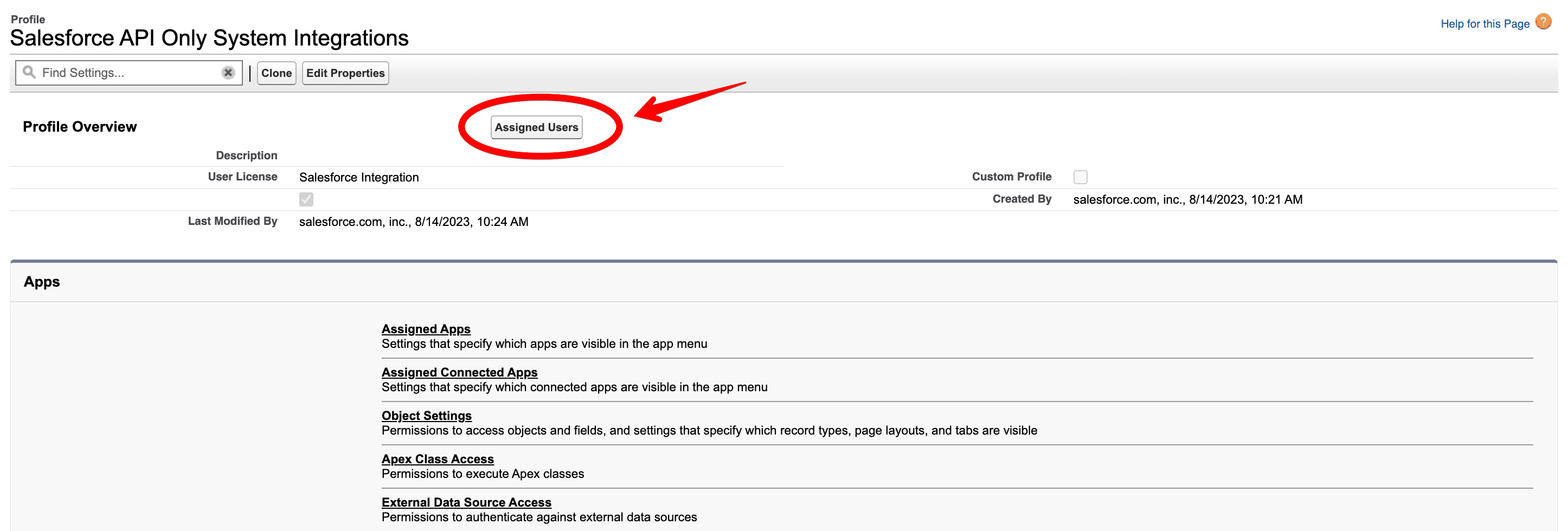Click the Last Modified By value text
This screenshot has height=531, width=1568.
(x=413, y=222)
